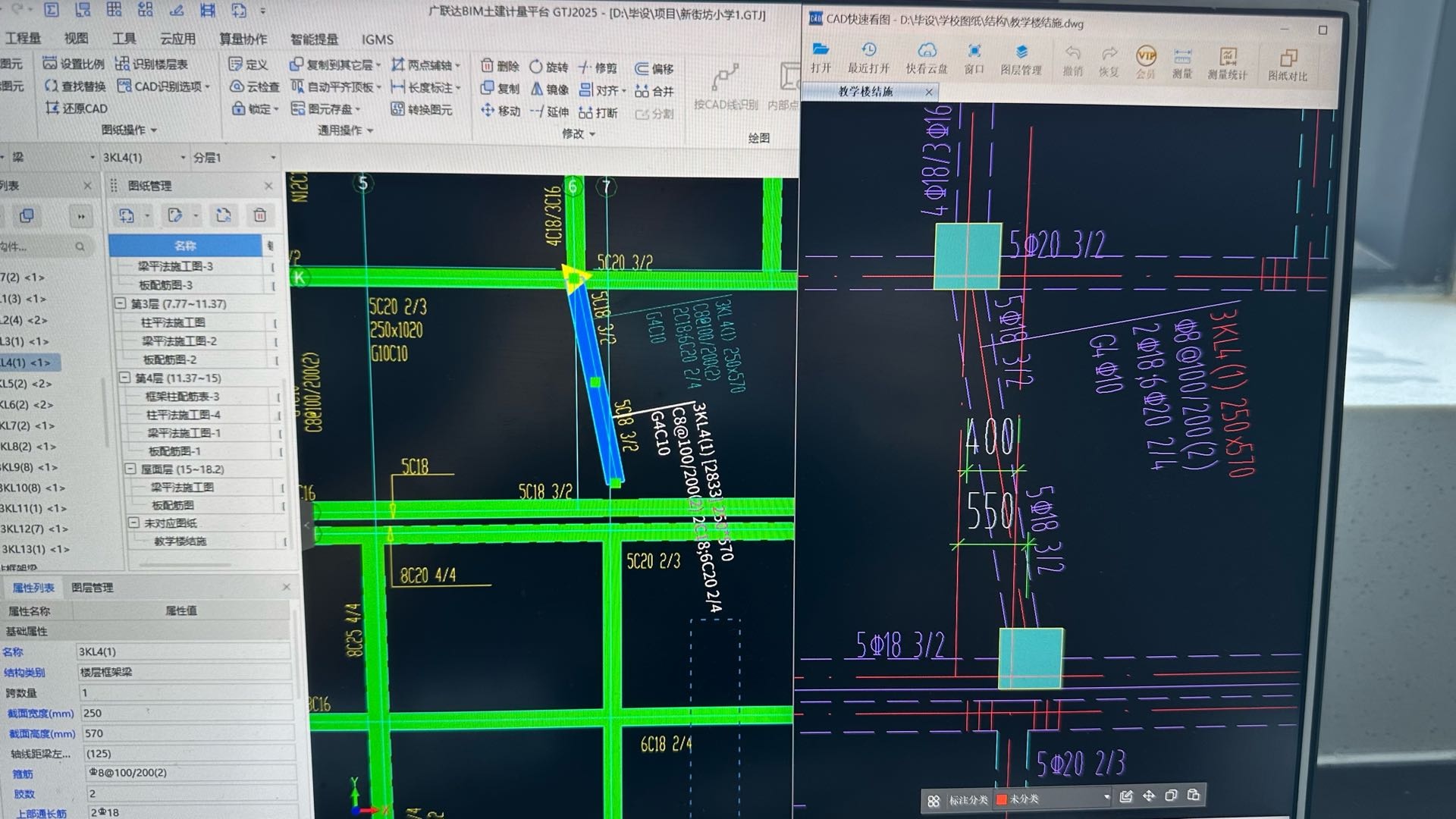
Task: Click 测量统计 in CAD快速看图
Action: [1228, 64]
